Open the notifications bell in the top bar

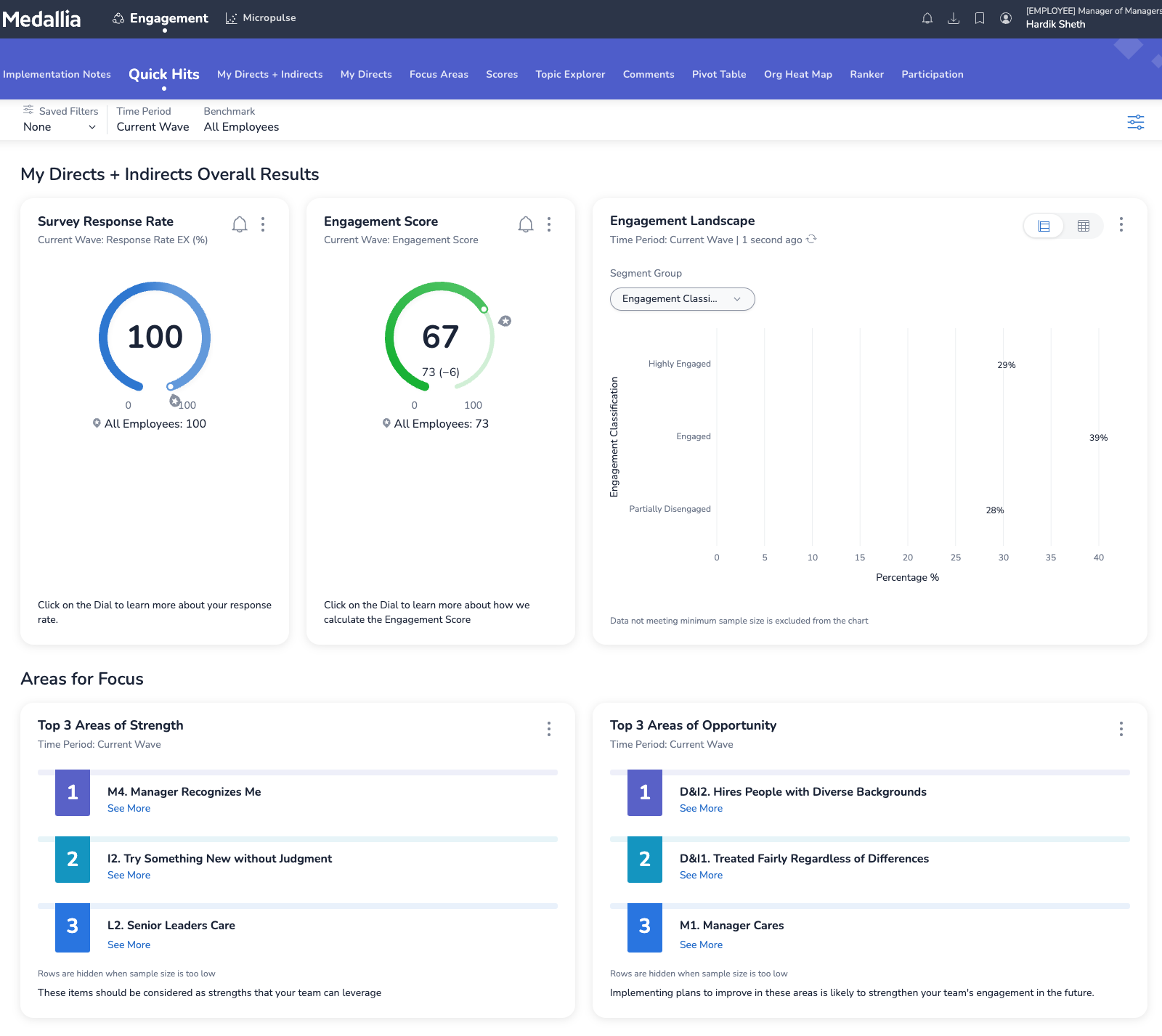point(927,18)
